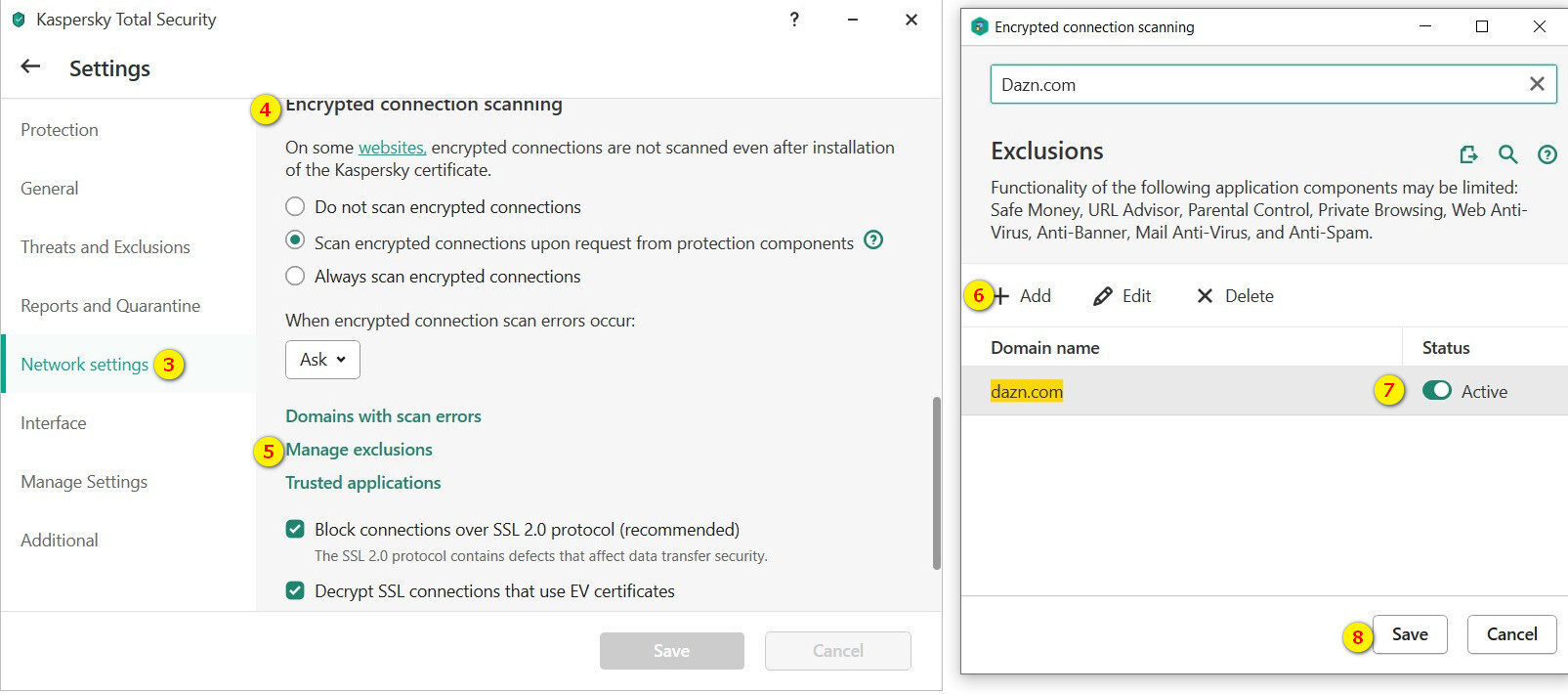1568x694 pixels.
Task: Open Network settings in the sidebar
Action: point(85,365)
